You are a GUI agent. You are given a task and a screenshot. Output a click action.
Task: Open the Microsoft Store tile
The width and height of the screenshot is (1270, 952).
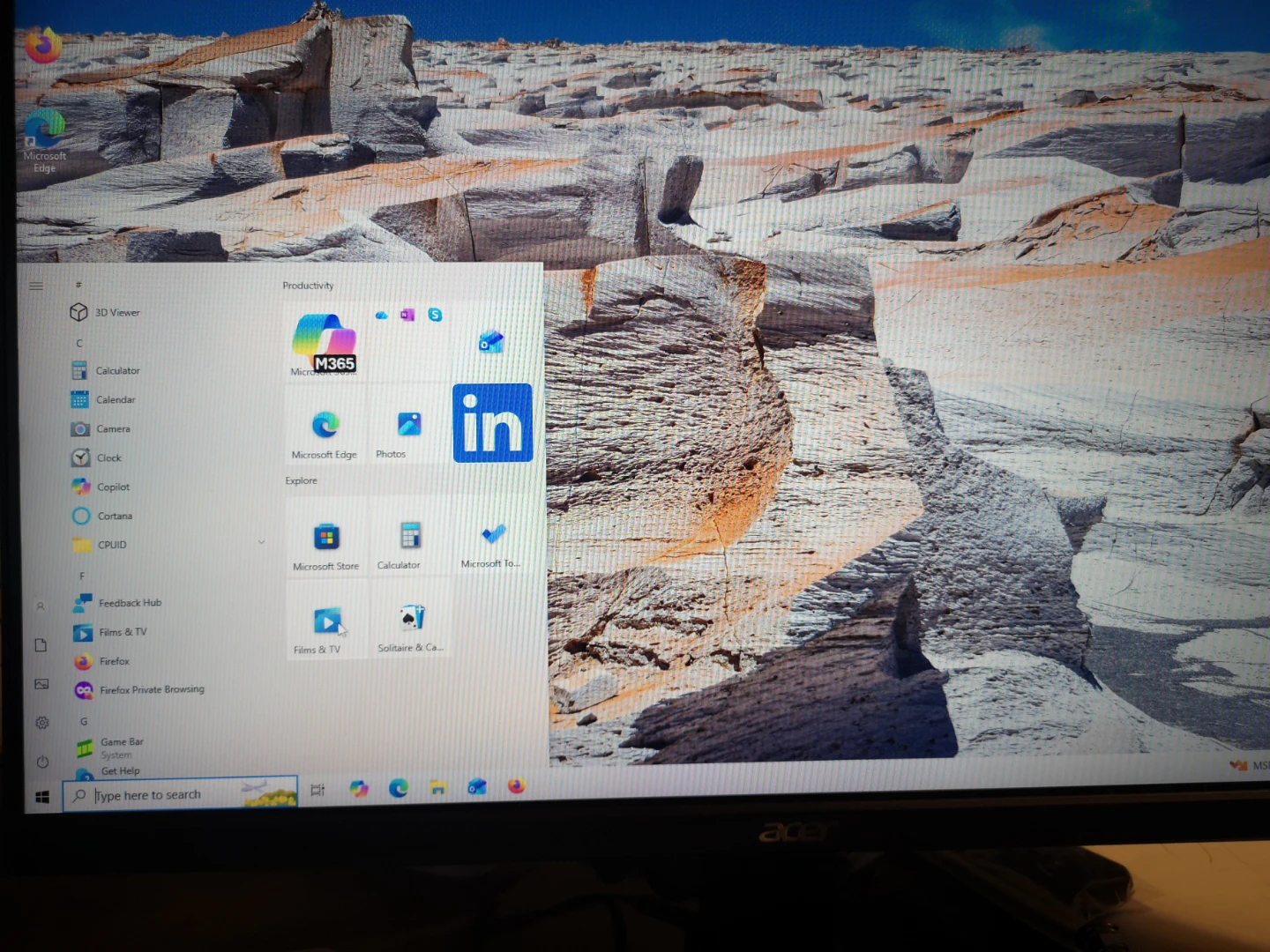point(325,536)
